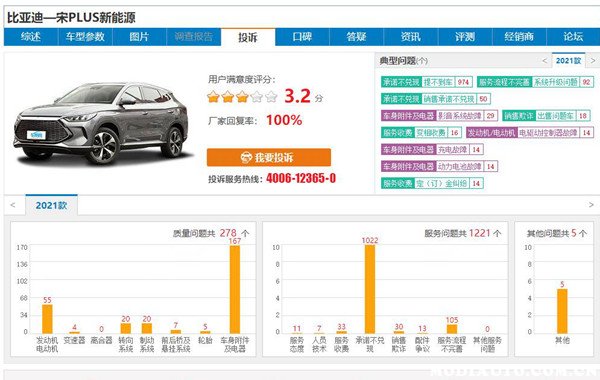Click left arrow beside lower 2021款 tab
This screenshot has height=380, width=600.
(13, 205)
